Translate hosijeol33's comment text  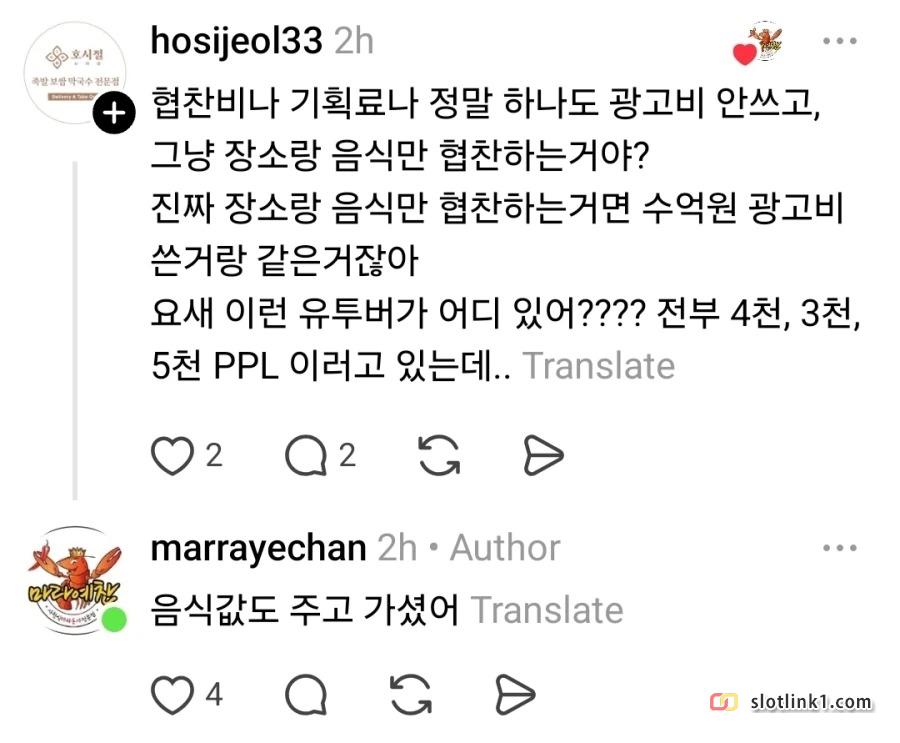599,366
